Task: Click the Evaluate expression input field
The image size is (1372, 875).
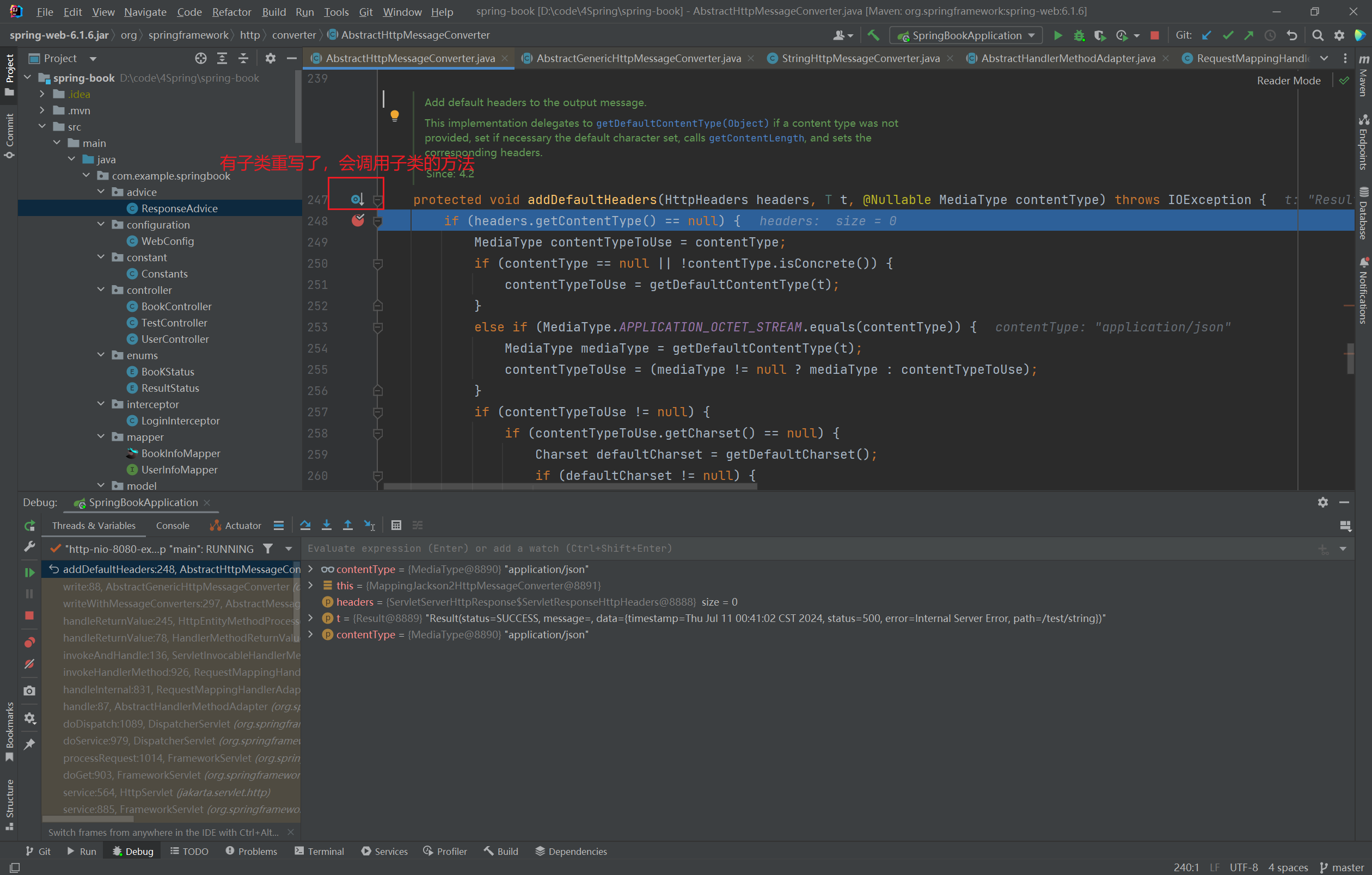Action: pyautogui.click(x=809, y=548)
